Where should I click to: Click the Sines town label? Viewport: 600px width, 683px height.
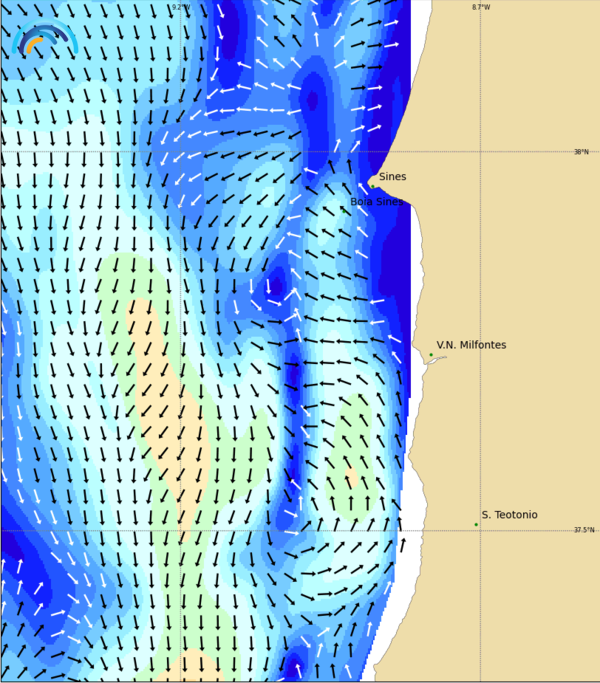coord(393,176)
